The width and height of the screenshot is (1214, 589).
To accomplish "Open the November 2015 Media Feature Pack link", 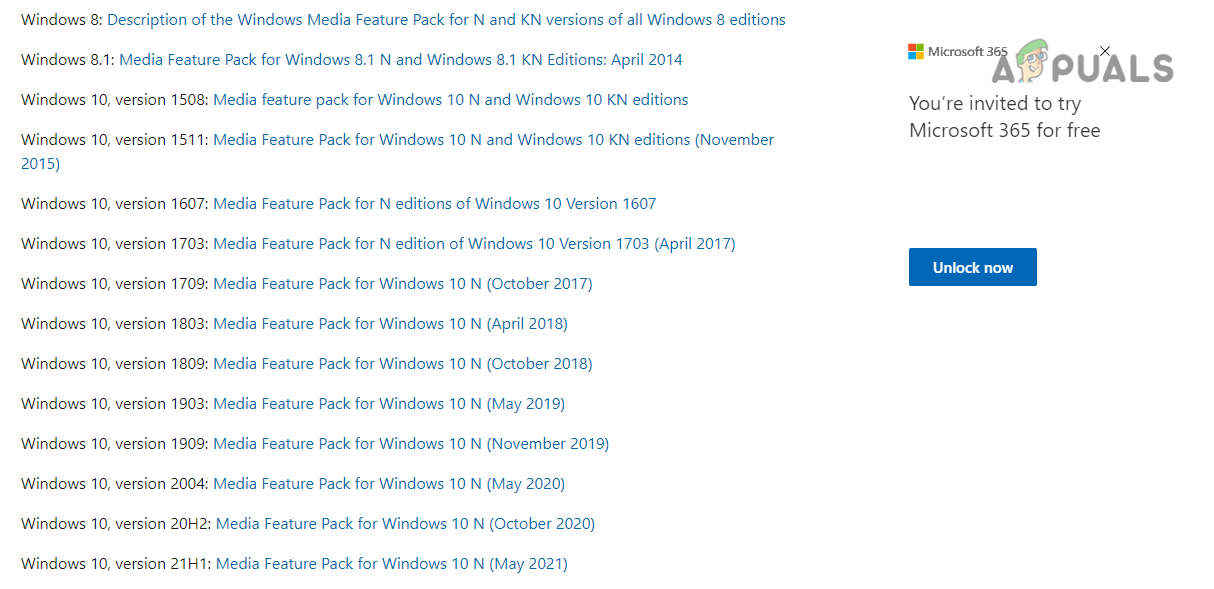I will pyautogui.click(x=493, y=140).
